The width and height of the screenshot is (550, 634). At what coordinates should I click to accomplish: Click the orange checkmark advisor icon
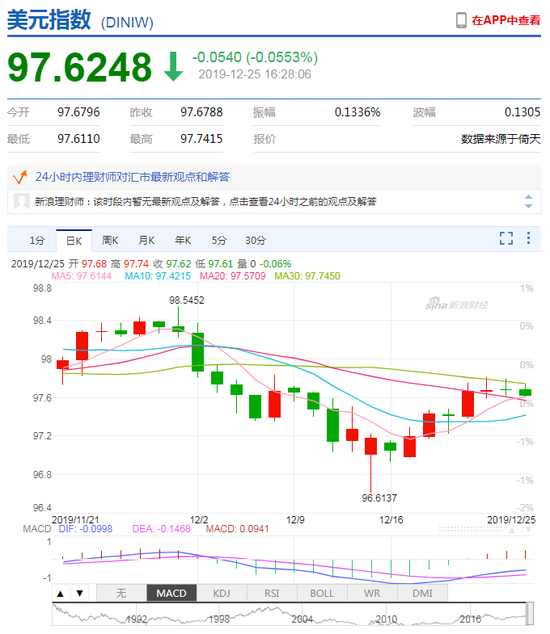(x=20, y=177)
